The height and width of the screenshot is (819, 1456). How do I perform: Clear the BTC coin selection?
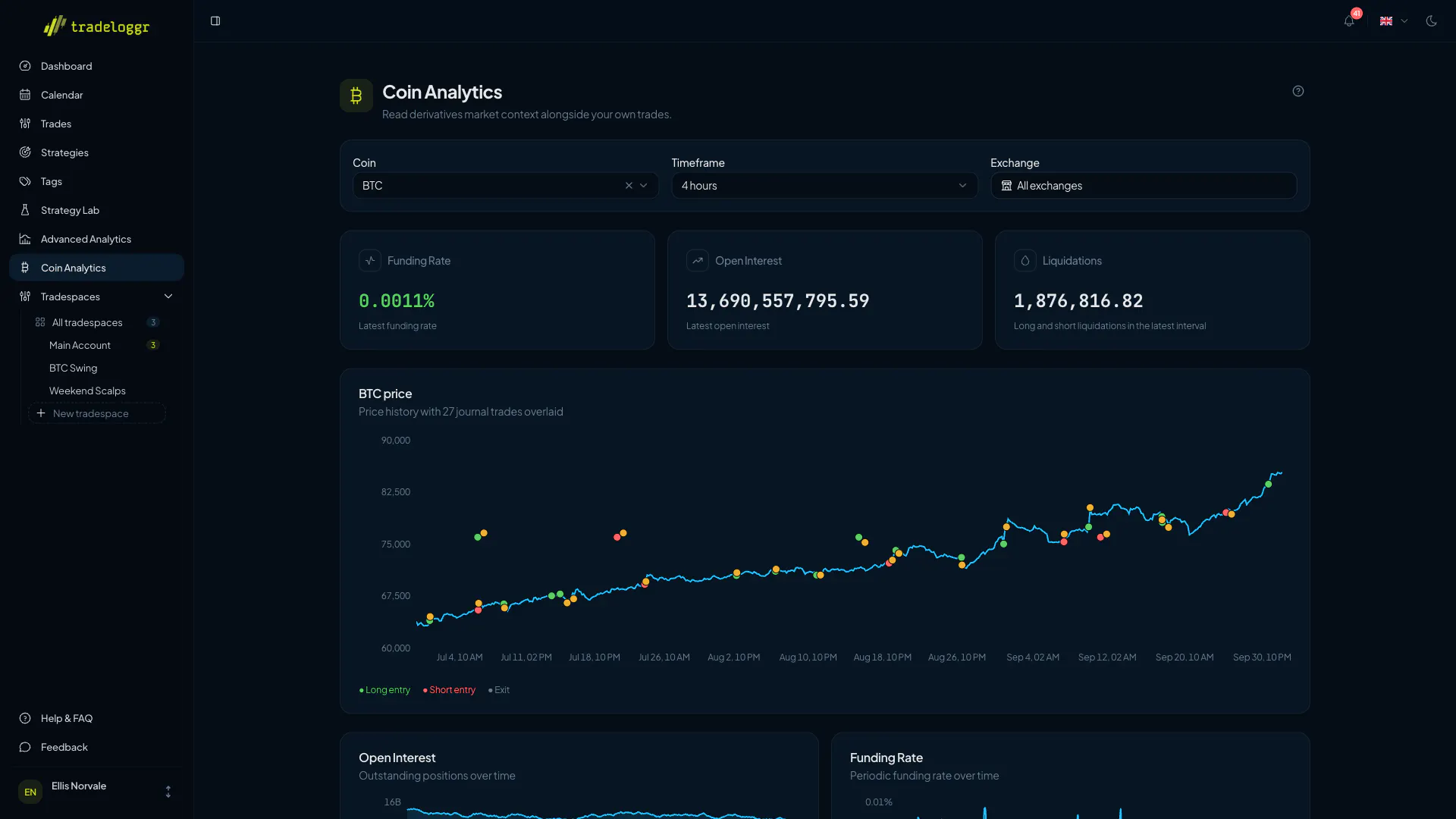pyautogui.click(x=629, y=186)
